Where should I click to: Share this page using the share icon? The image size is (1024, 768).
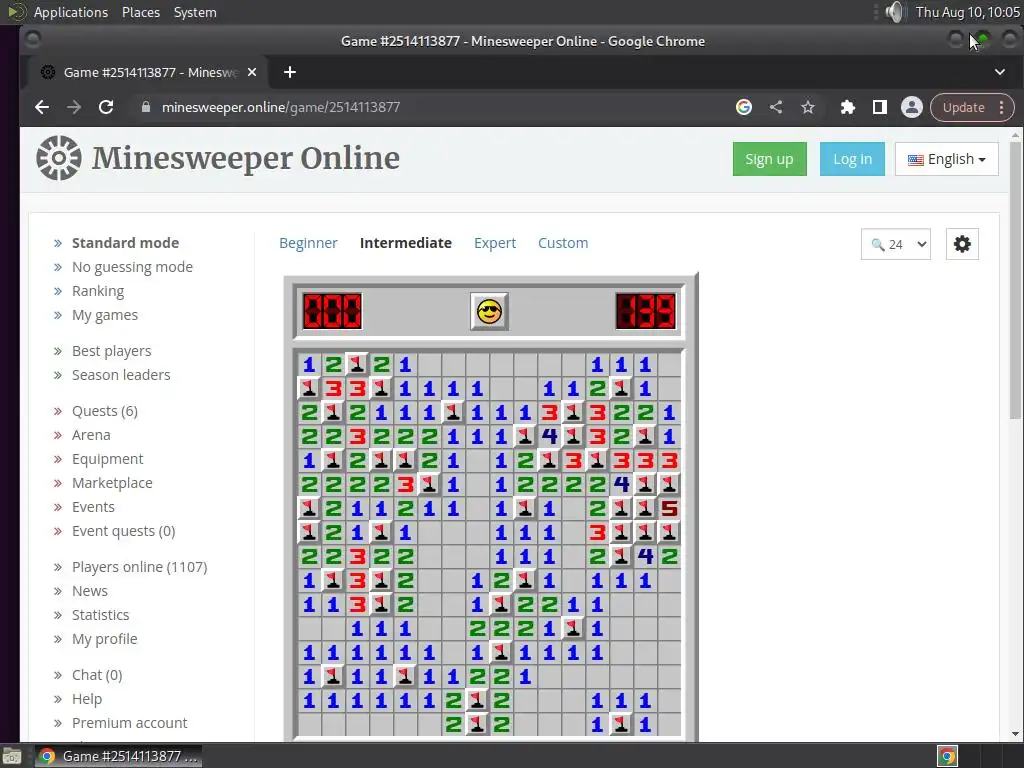pos(776,107)
